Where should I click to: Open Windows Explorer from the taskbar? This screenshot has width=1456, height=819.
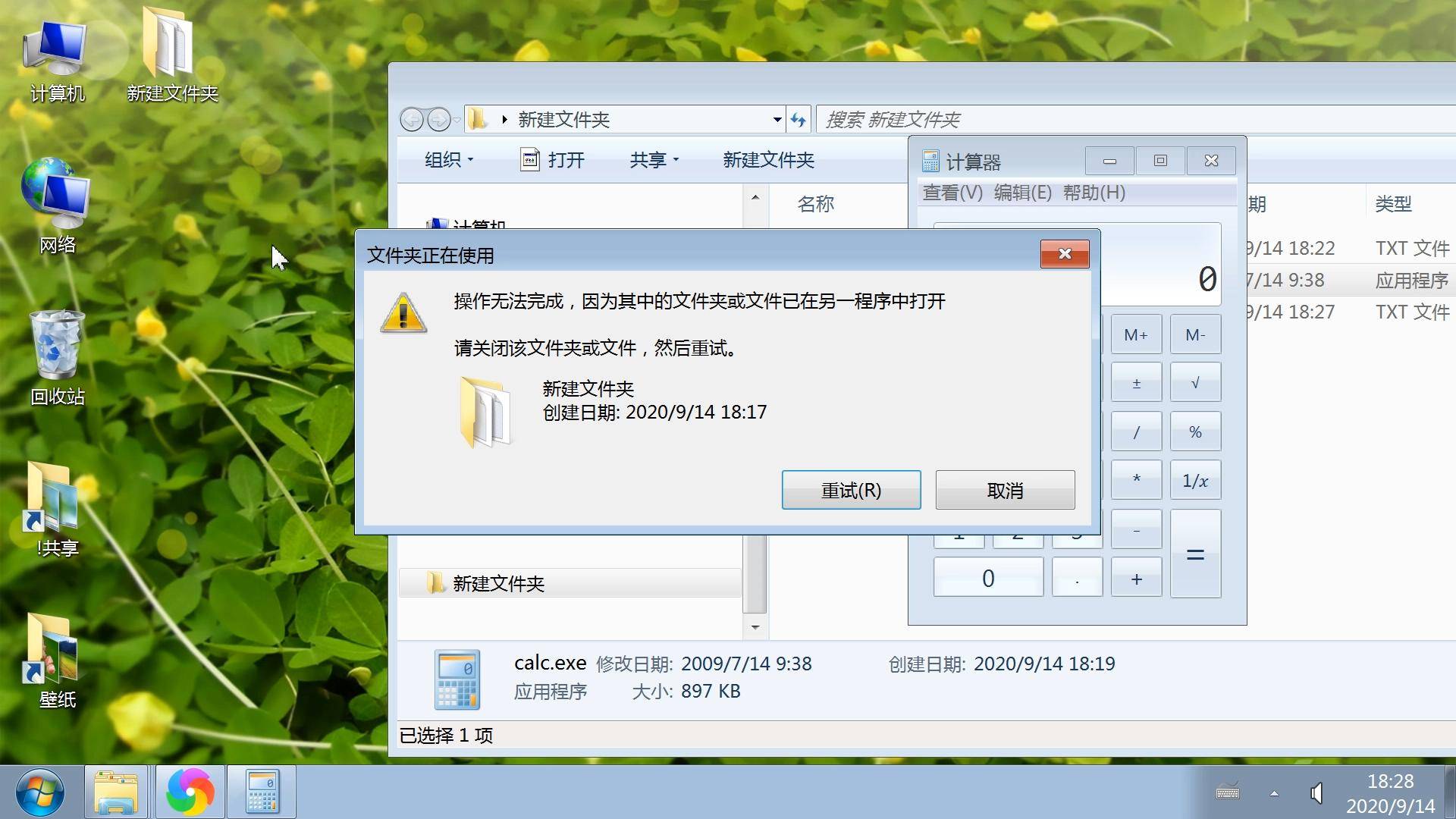115,791
